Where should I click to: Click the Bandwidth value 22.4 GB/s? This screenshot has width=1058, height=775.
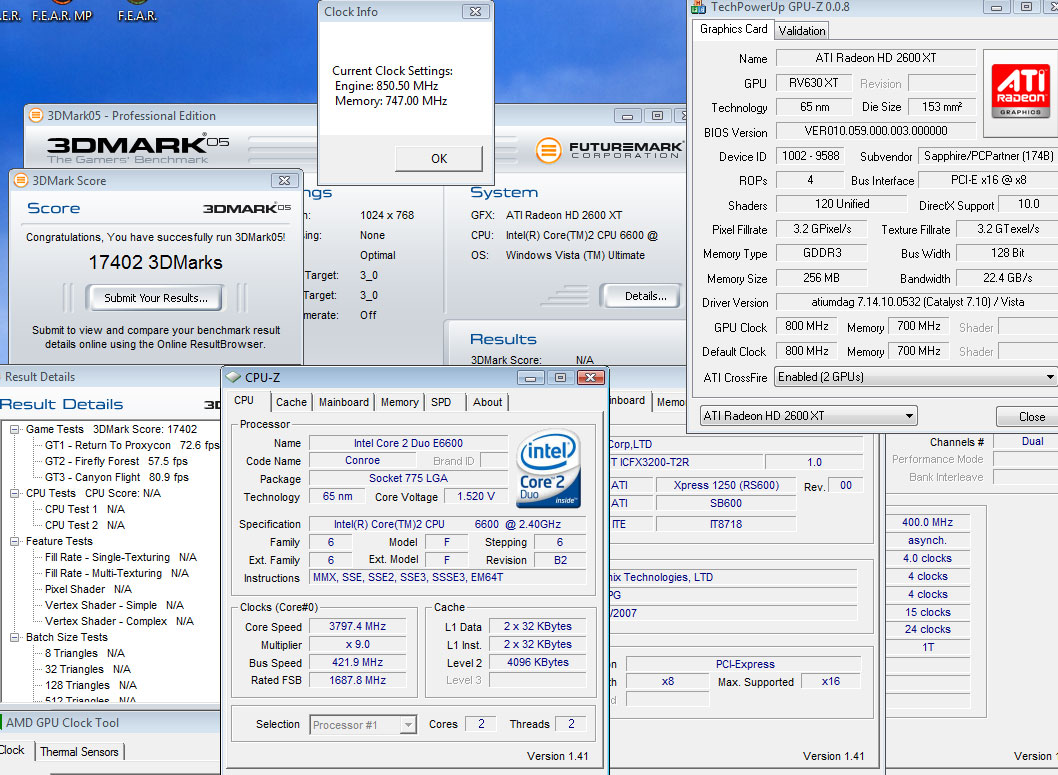click(x=1007, y=278)
